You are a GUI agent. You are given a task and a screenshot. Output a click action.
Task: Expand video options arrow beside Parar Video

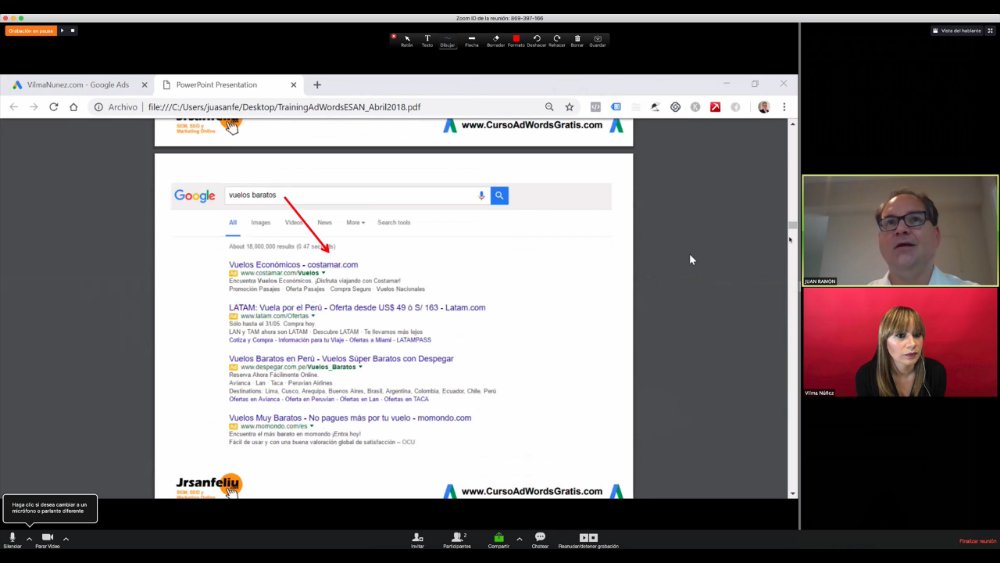click(66, 539)
